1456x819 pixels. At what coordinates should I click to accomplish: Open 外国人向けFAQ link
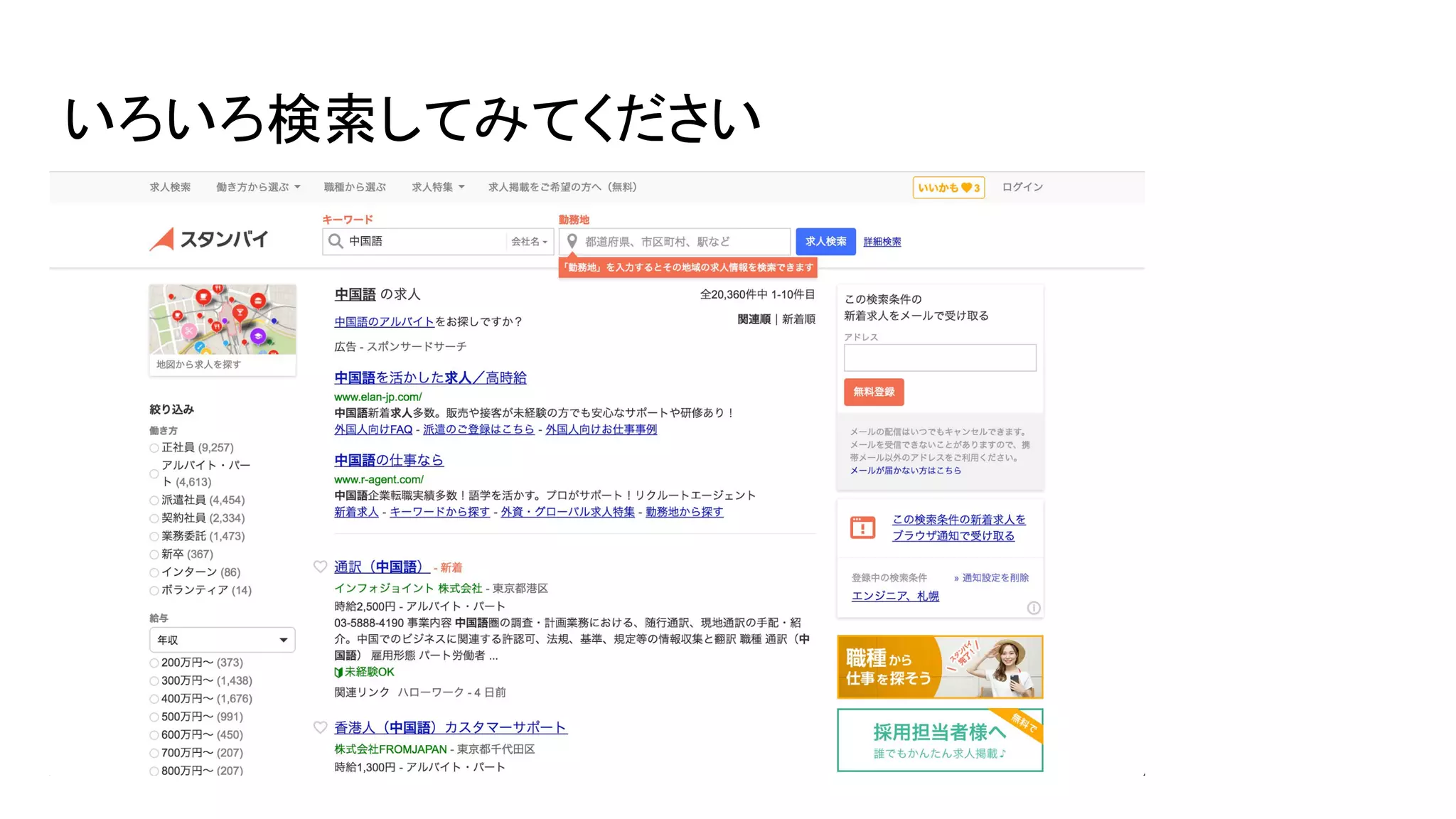tap(373, 429)
